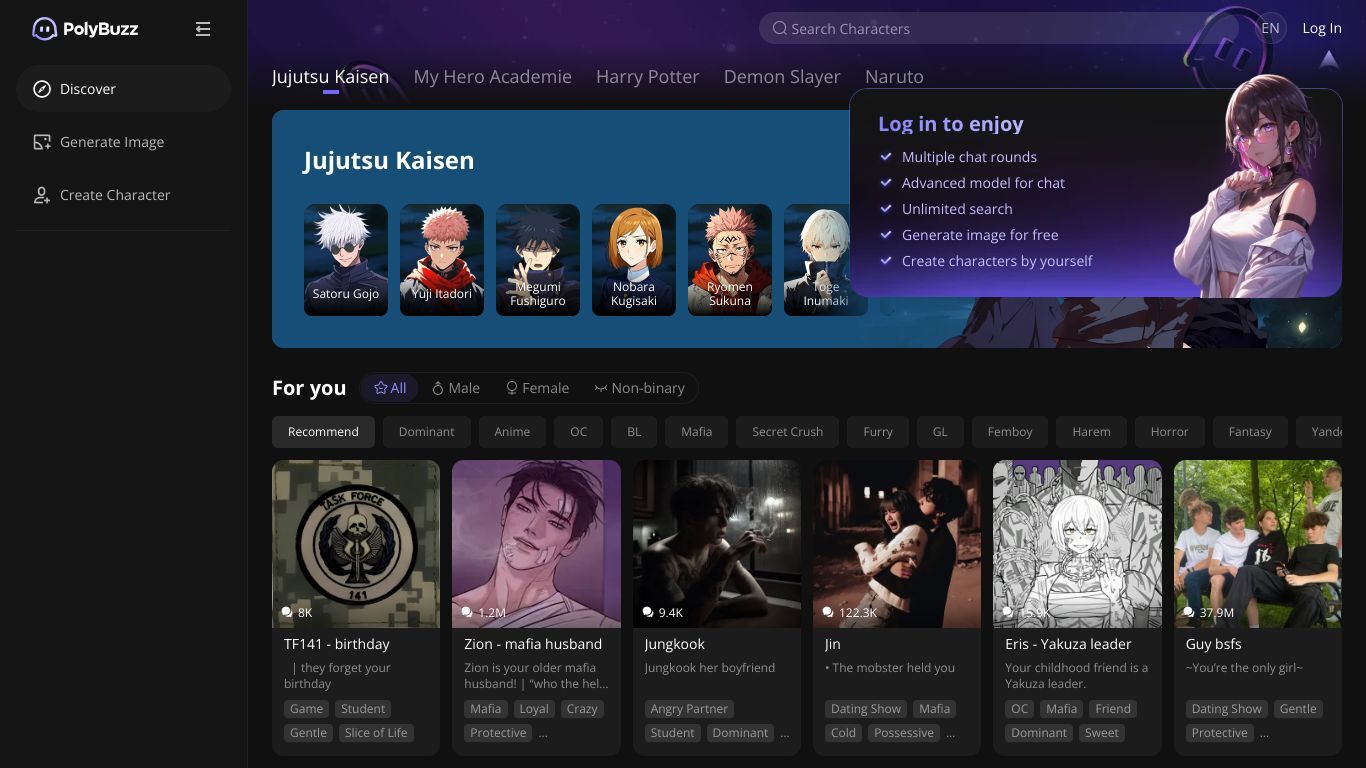
Task: Click the TF141 - birthday title
Action: pyautogui.click(x=337, y=644)
